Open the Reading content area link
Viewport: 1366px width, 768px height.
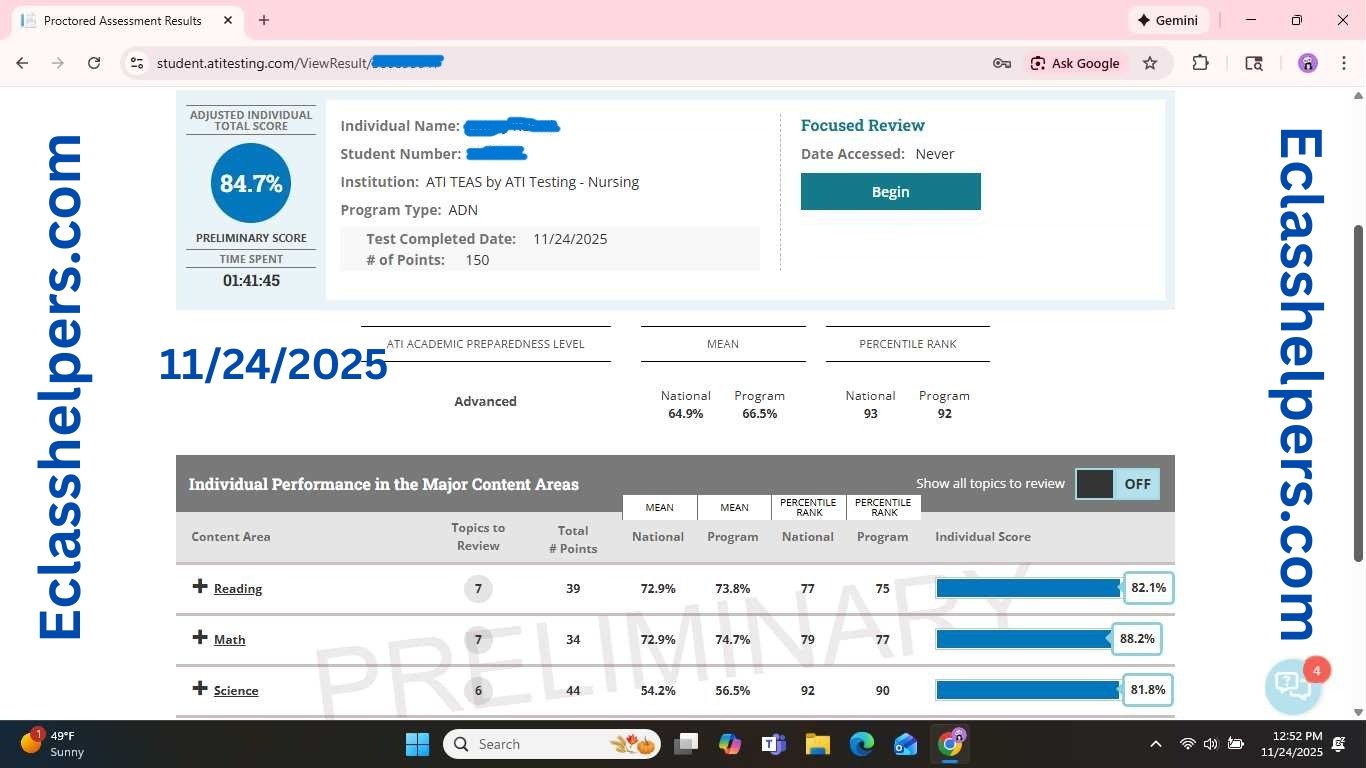pyautogui.click(x=238, y=589)
